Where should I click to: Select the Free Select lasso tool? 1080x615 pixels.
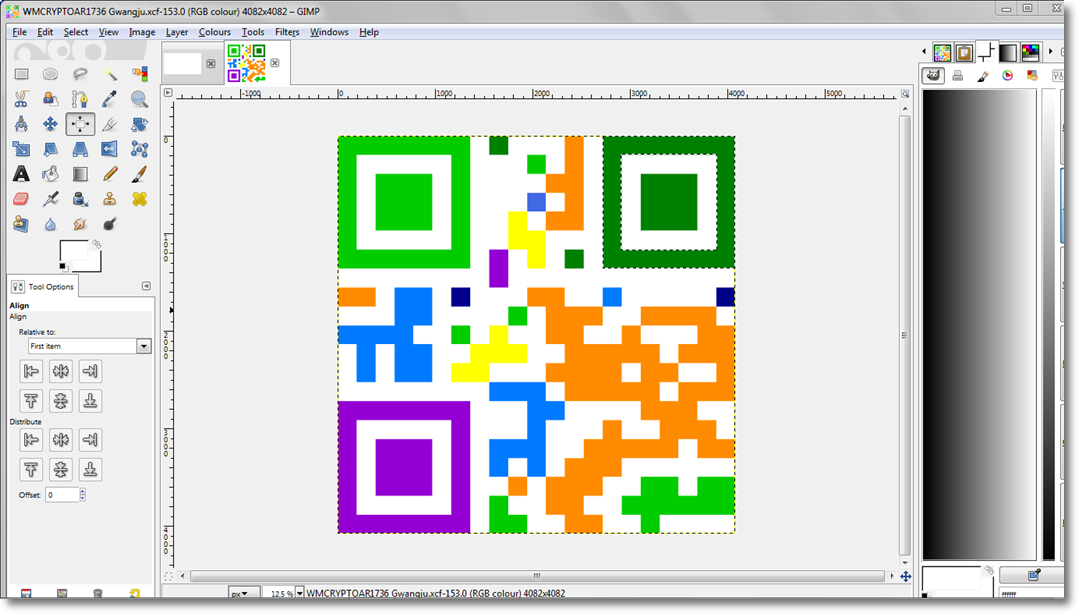[80, 74]
